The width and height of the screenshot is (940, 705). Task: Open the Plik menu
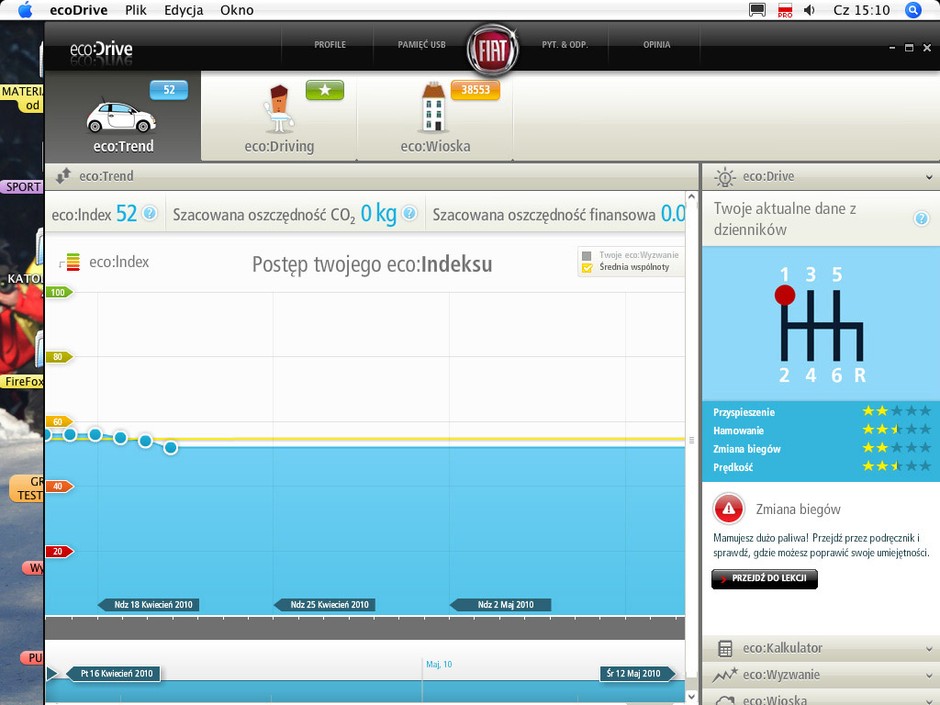point(135,10)
